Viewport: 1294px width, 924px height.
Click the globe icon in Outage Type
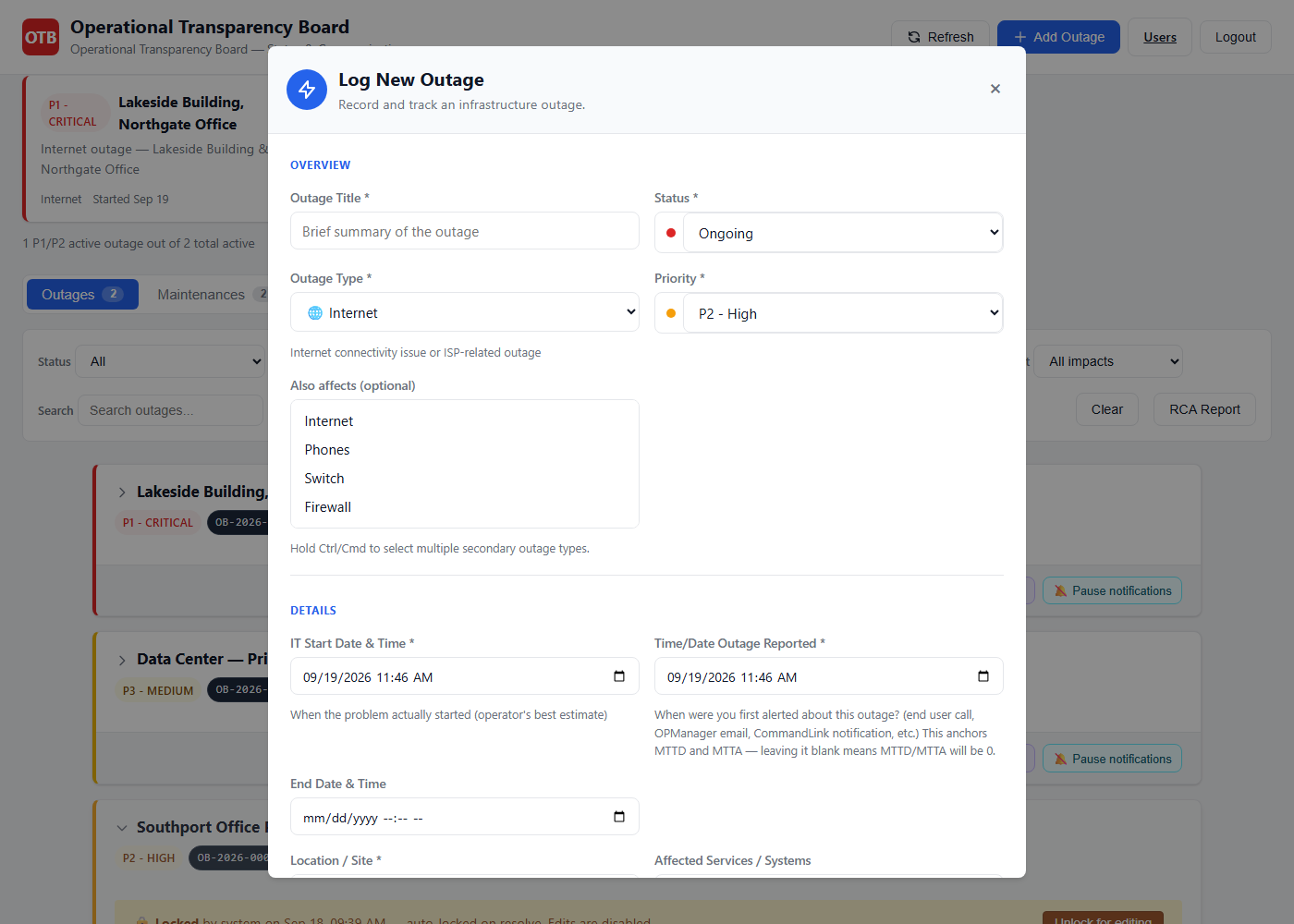[315, 313]
